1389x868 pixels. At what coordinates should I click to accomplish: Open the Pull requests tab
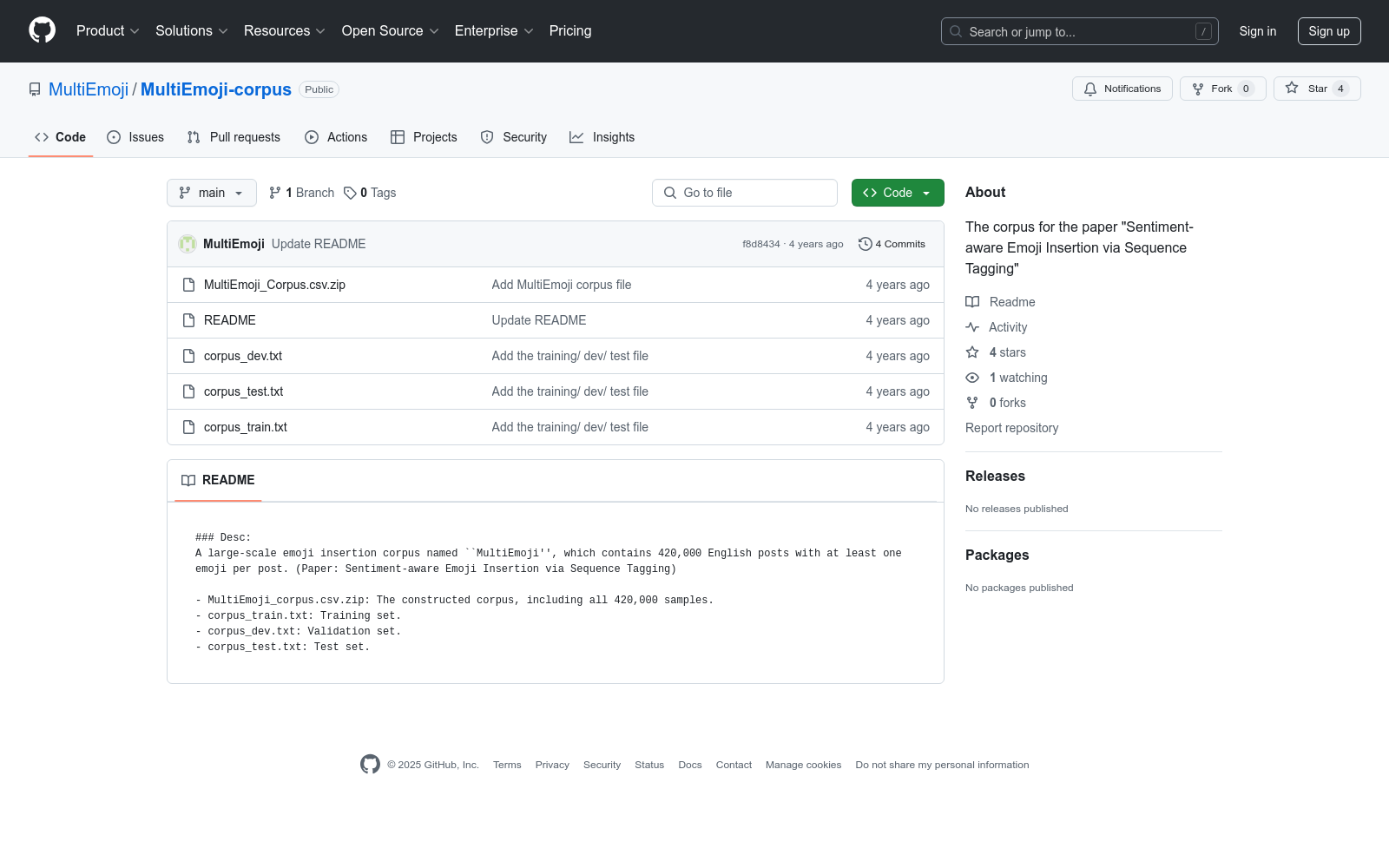[x=234, y=137]
